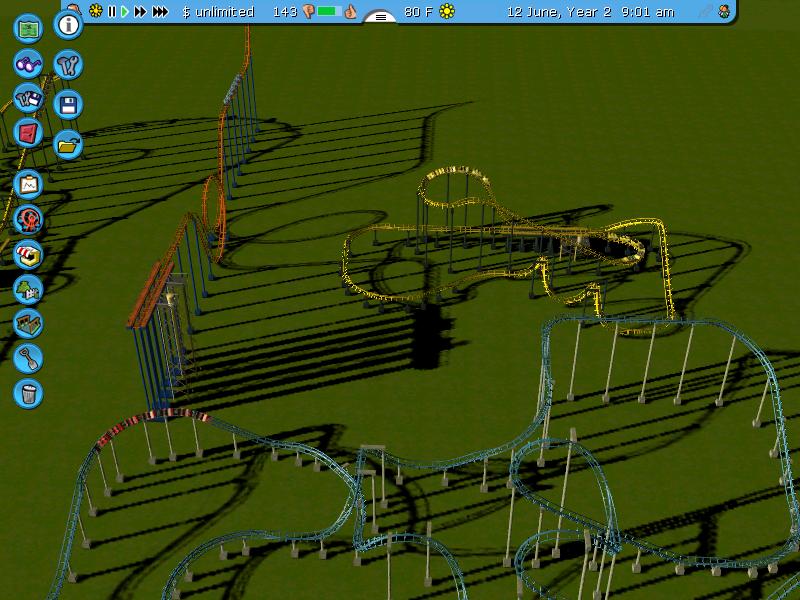Open the binoculars view options icon
The width and height of the screenshot is (800, 600).
(28, 64)
